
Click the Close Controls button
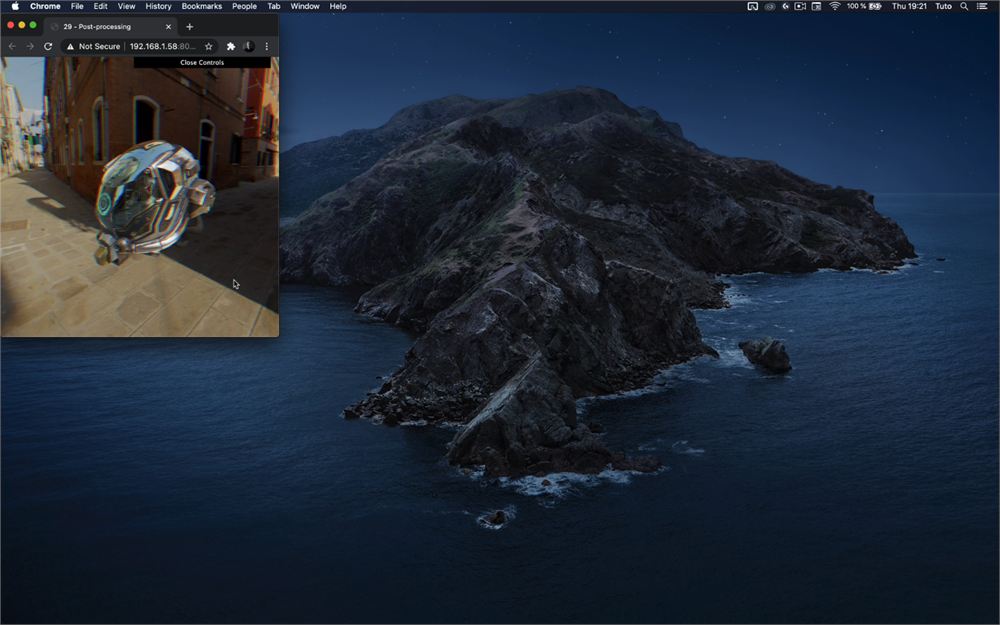202,62
